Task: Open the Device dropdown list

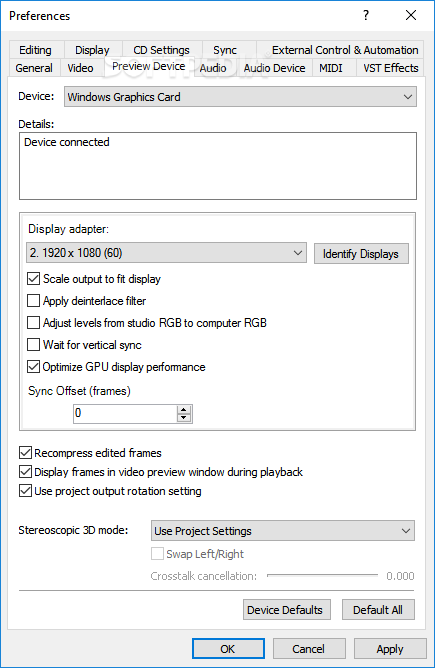Action: (240, 97)
